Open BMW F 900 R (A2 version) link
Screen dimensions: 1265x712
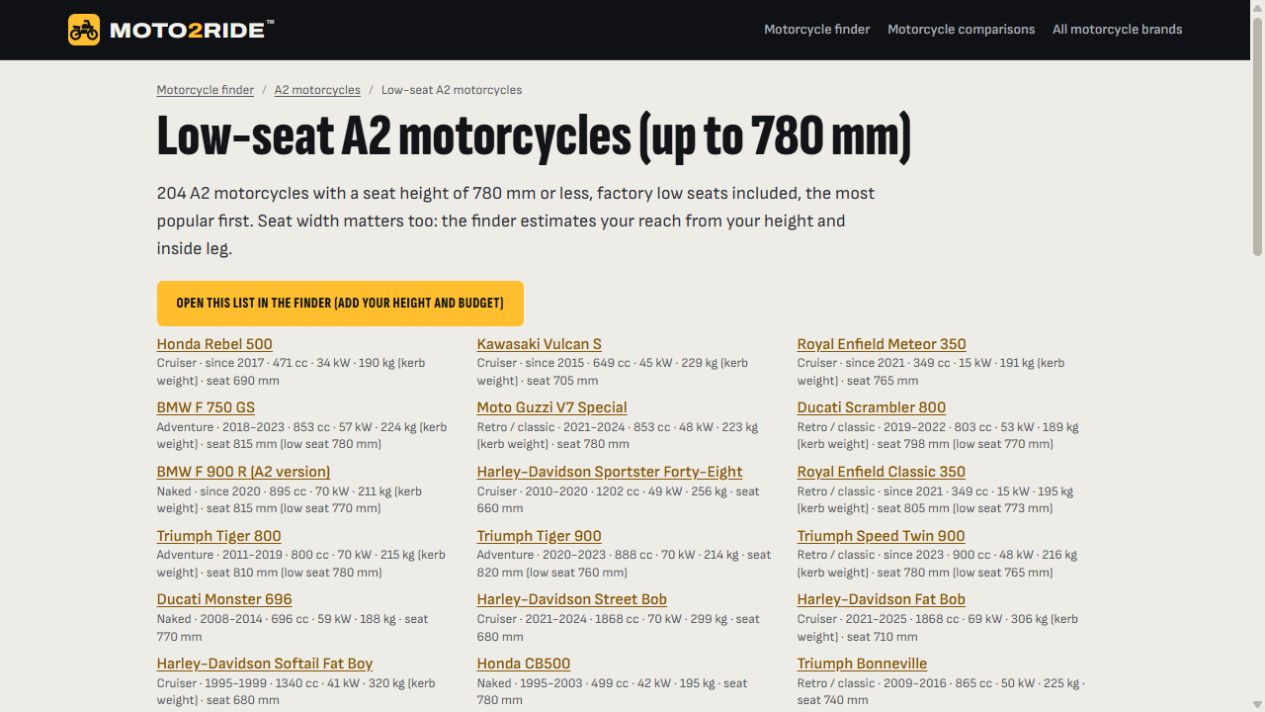pos(243,472)
